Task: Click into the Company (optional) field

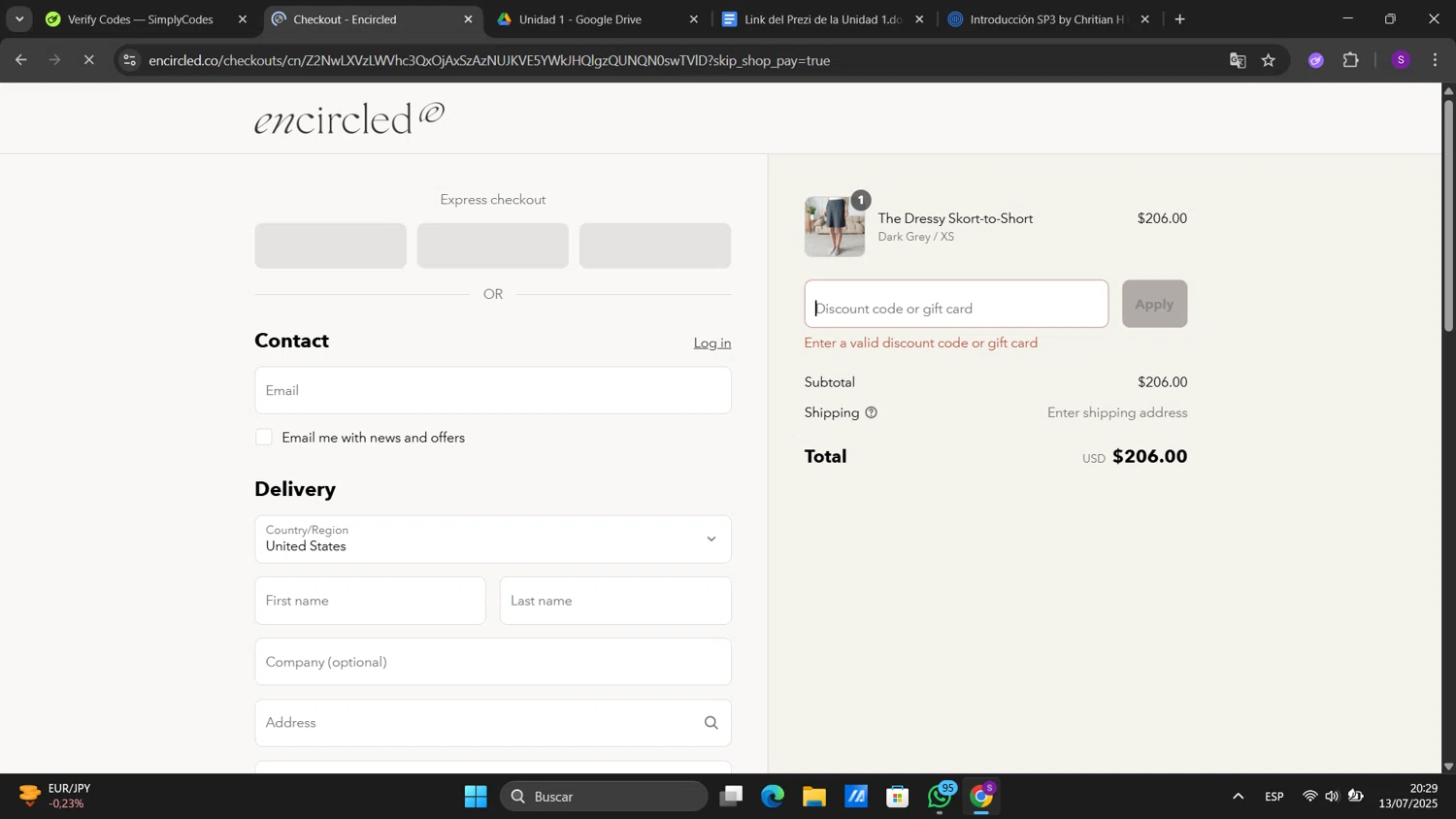Action: (493, 662)
